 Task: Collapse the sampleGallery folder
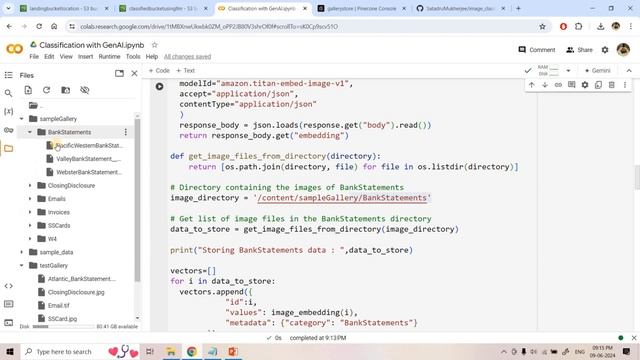click(x=22, y=119)
